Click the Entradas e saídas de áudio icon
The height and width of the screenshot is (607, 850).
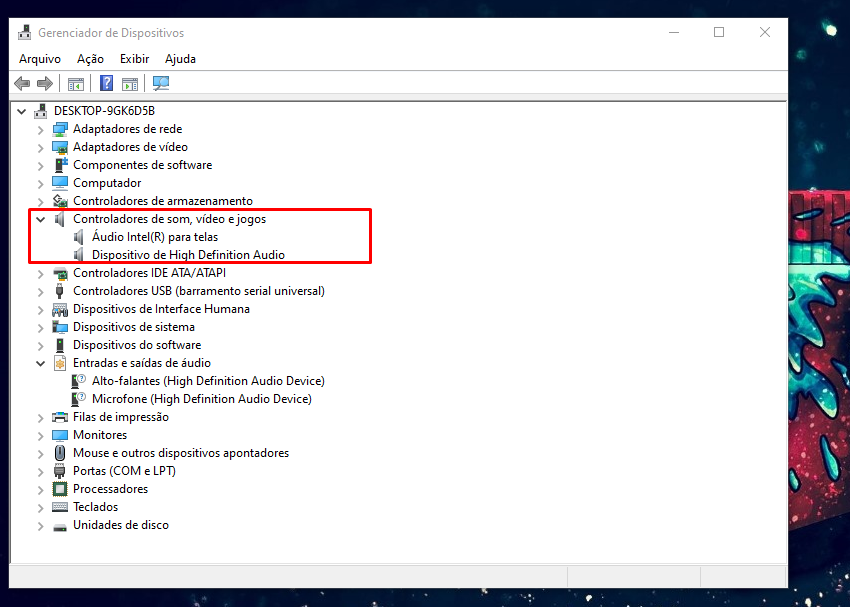tap(60, 363)
